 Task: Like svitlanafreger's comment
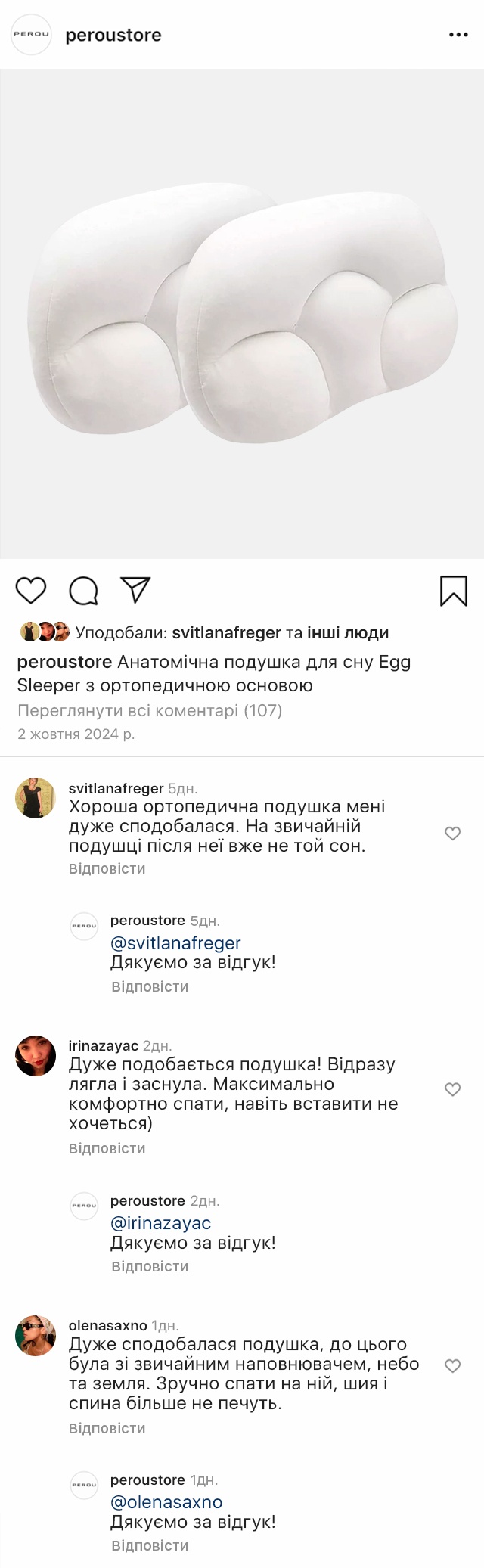[452, 834]
